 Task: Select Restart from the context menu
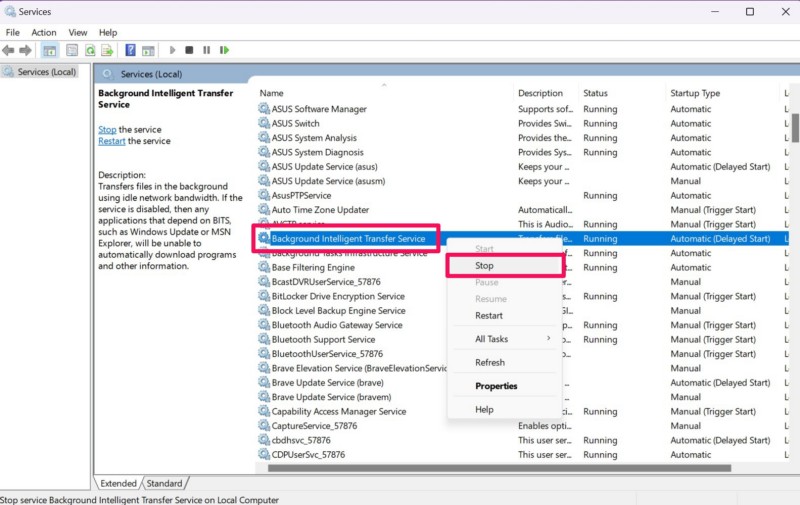point(489,316)
